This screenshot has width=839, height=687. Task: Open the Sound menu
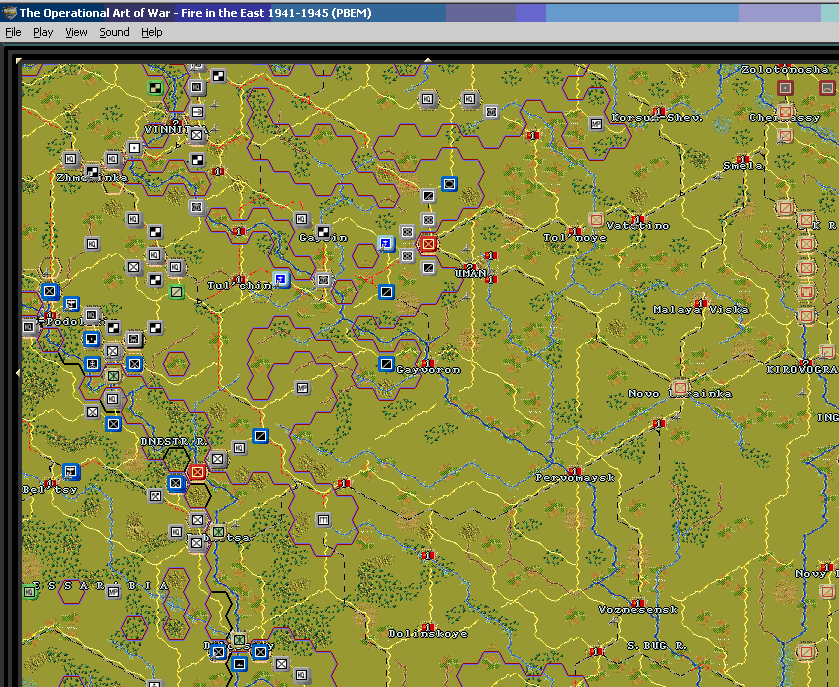pos(114,32)
